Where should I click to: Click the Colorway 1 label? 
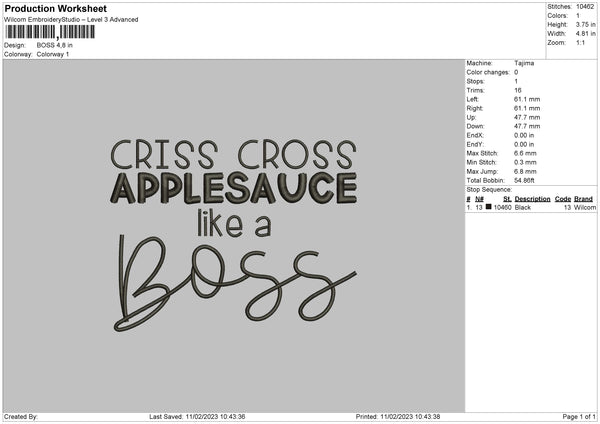pyautogui.click(x=52, y=54)
